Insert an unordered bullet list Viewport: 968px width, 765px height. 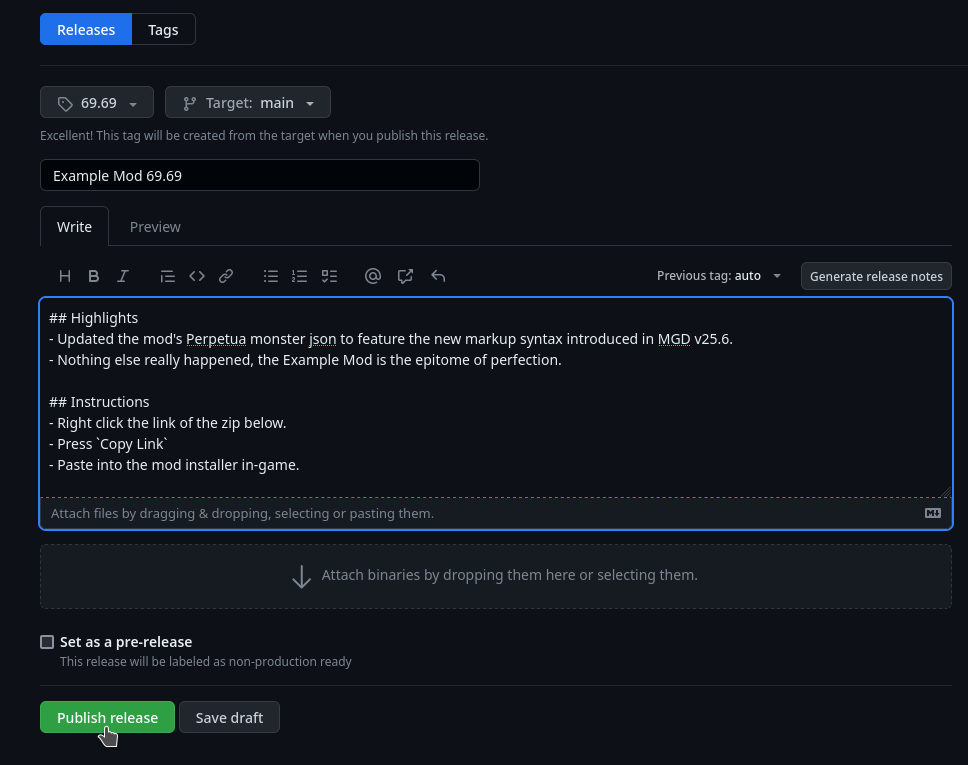[271, 276]
